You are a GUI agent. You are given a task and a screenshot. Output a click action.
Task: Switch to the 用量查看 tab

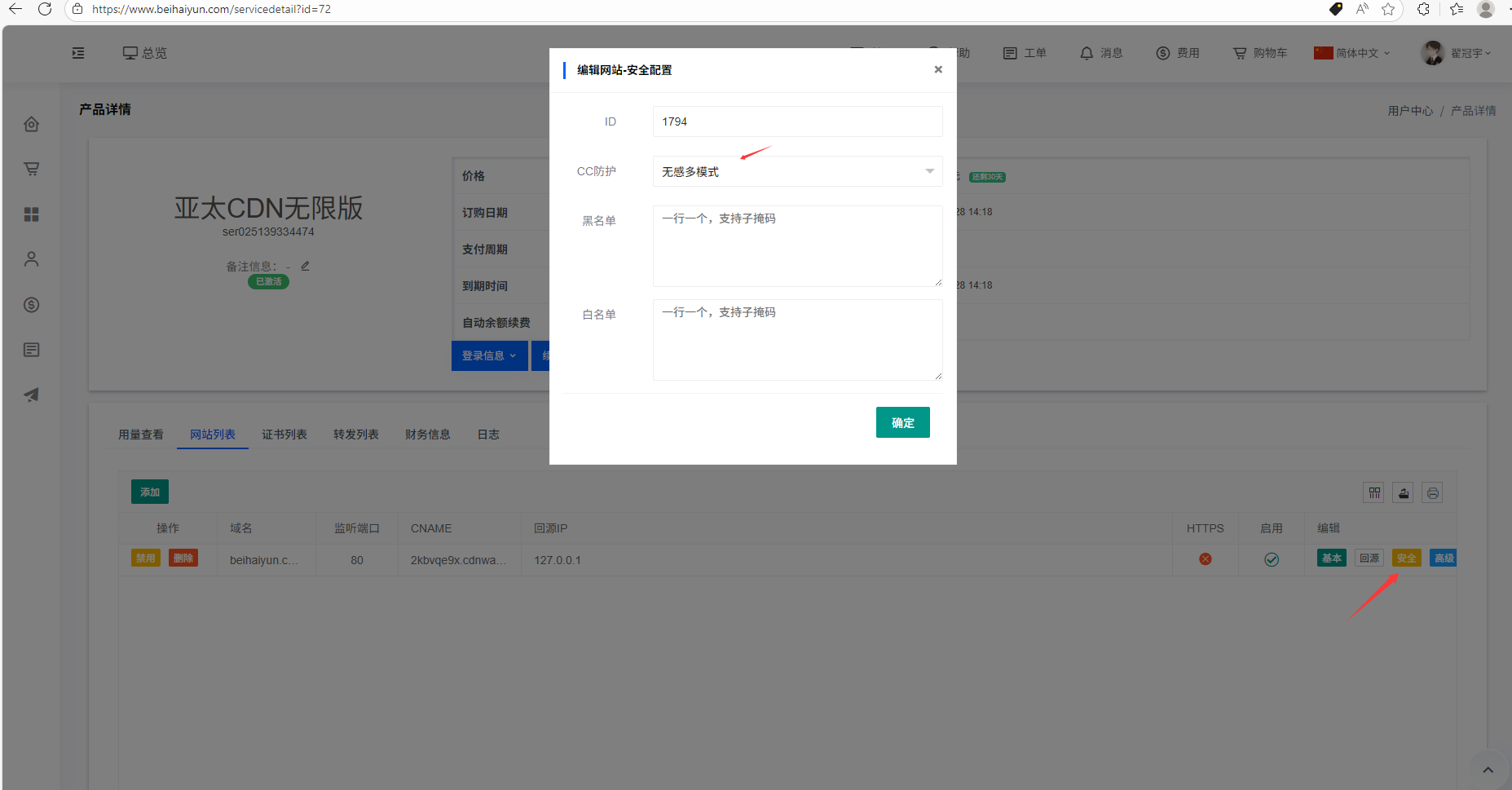[141, 435]
